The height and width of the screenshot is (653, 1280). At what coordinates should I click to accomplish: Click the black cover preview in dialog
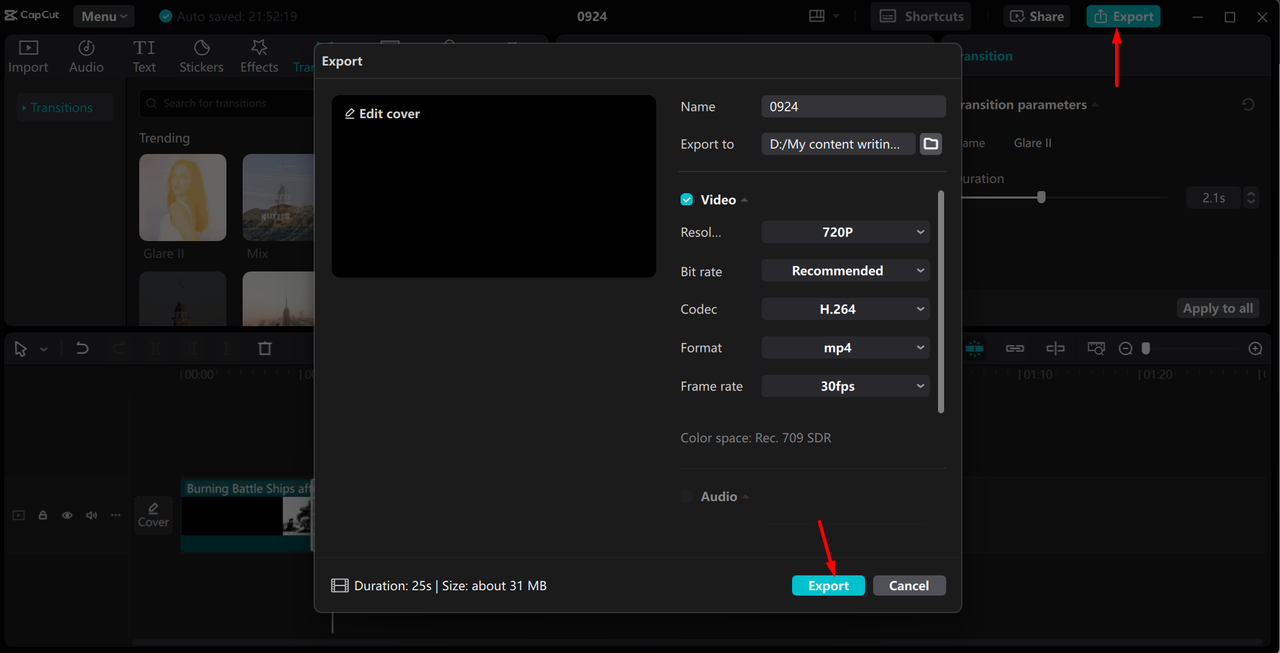coord(494,186)
